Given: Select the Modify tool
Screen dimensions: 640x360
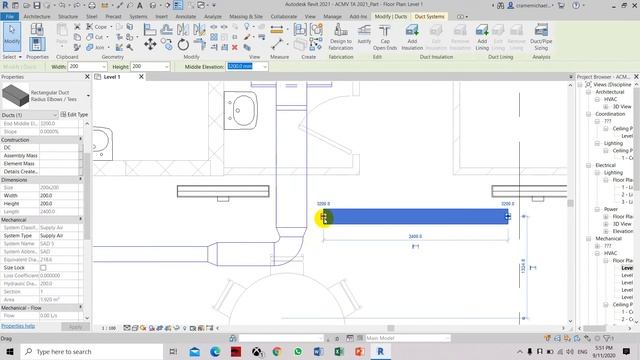Looking at the screenshot, I should (x=12, y=37).
